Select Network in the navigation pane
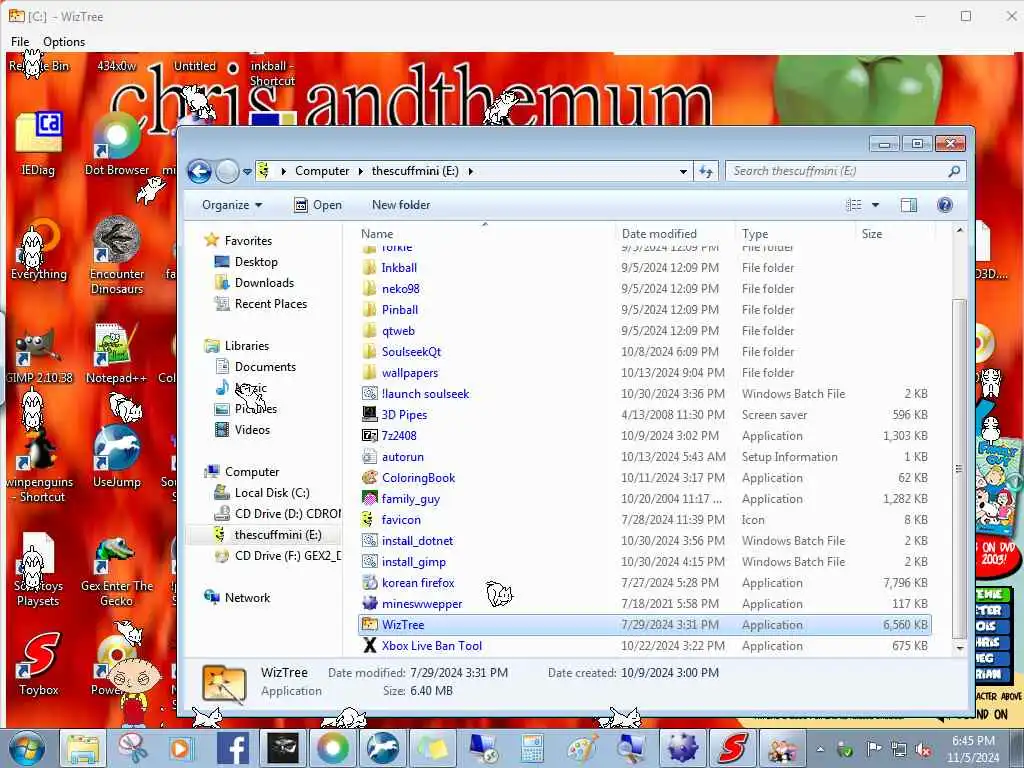The height and width of the screenshot is (768, 1024). click(x=247, y=598)
